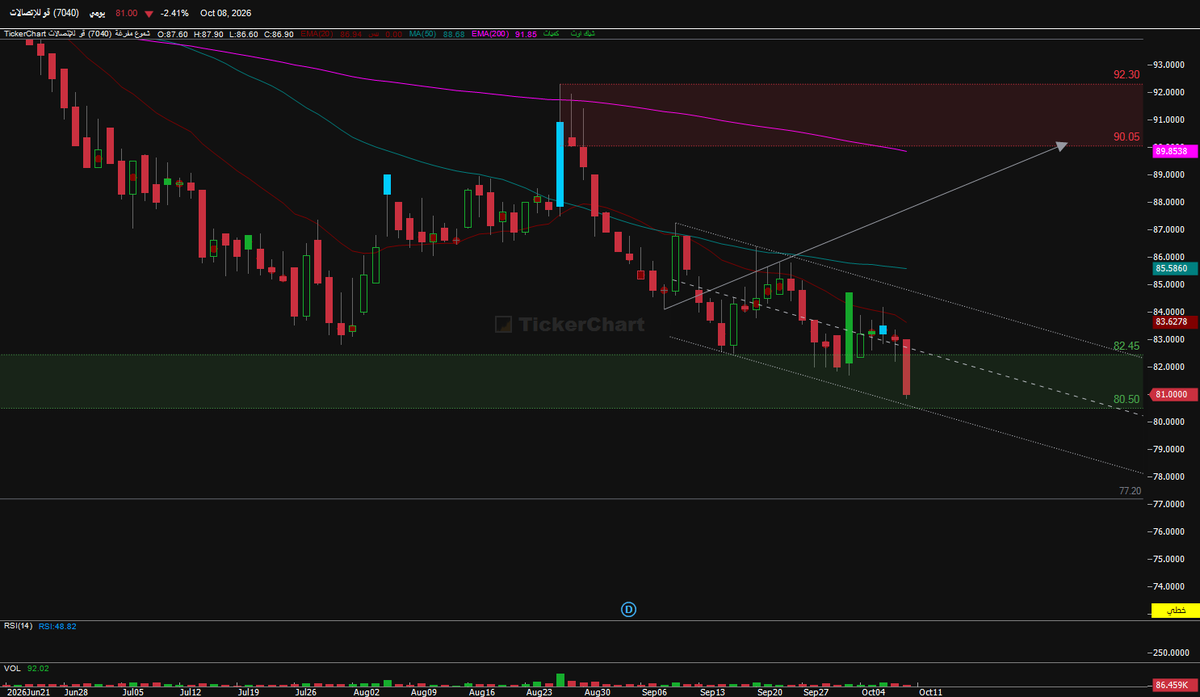Click the 77.20 horizontal line label
The height and width of the screenshot is (697, 1200).
tap(1129, 491)
